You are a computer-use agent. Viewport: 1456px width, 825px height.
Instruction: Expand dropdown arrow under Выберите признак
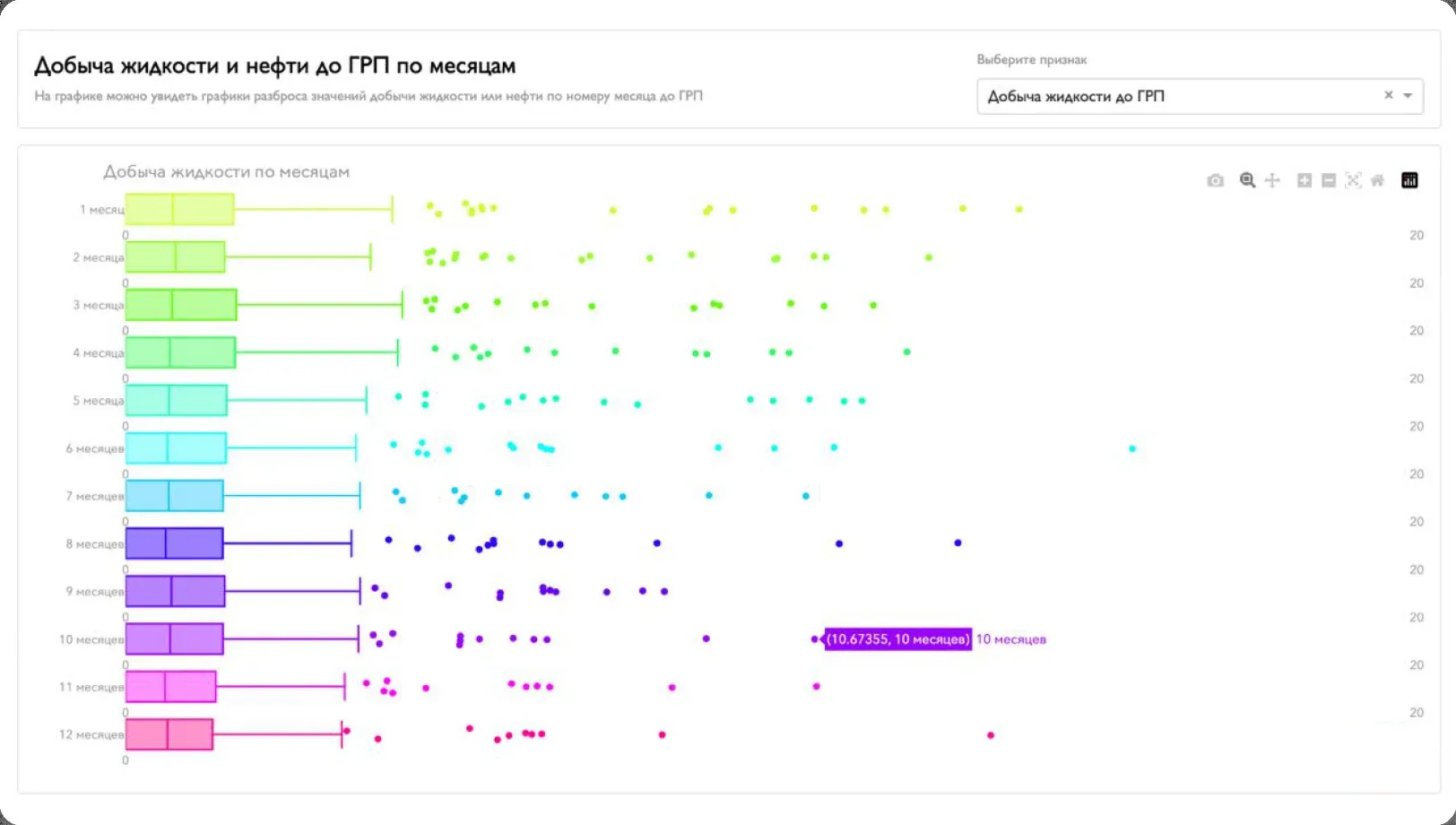1408,96
